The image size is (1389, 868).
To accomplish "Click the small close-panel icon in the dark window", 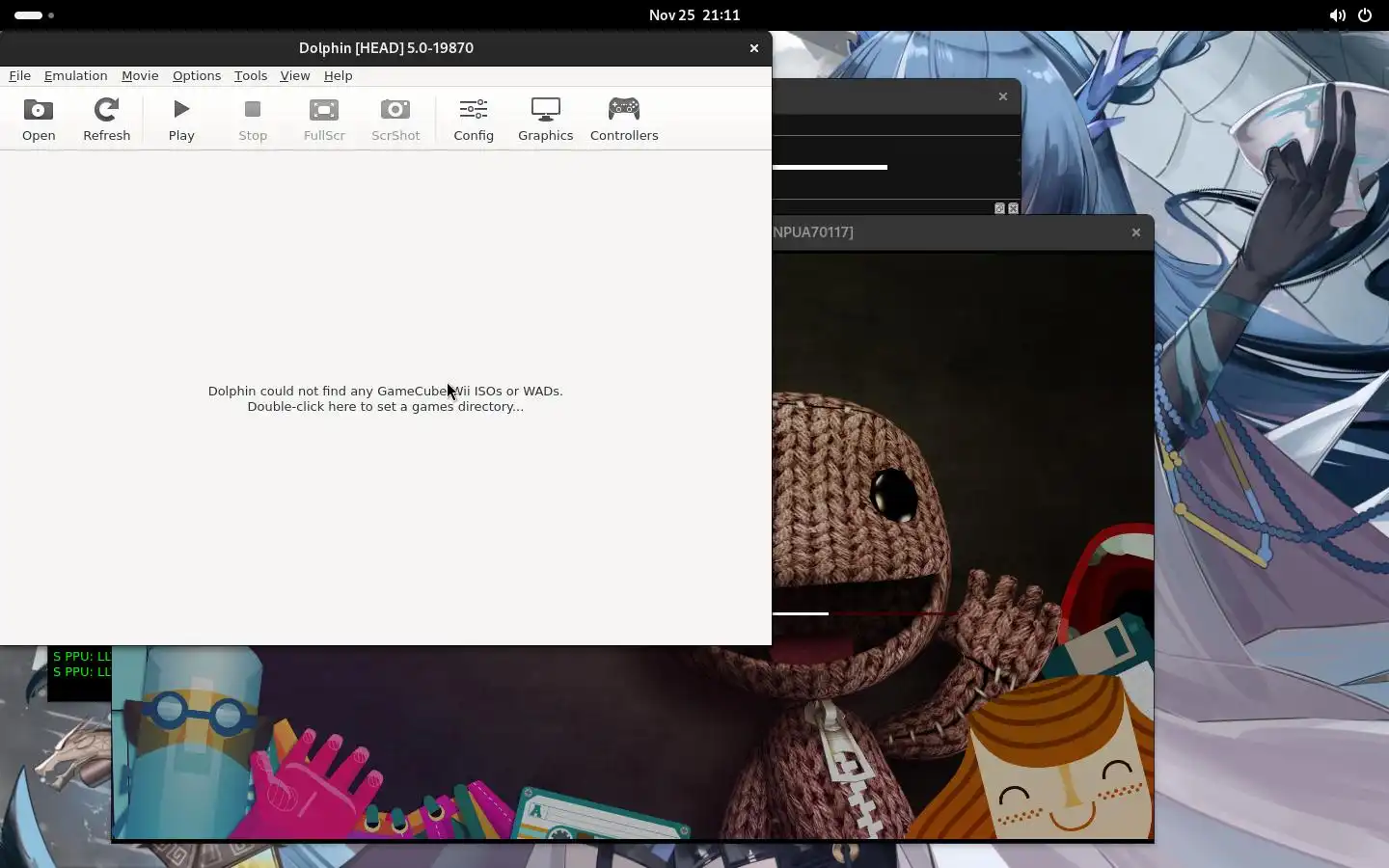I will click(1013, 208).
